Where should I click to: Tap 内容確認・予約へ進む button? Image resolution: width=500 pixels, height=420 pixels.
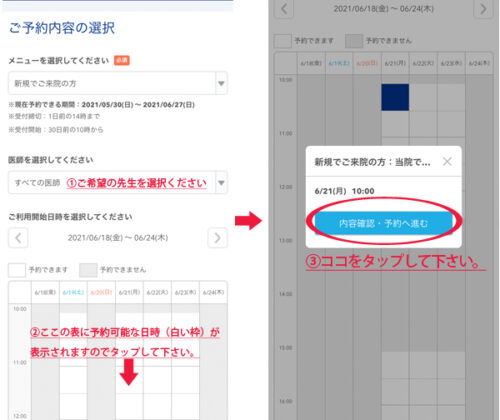(x=383, y=223)
